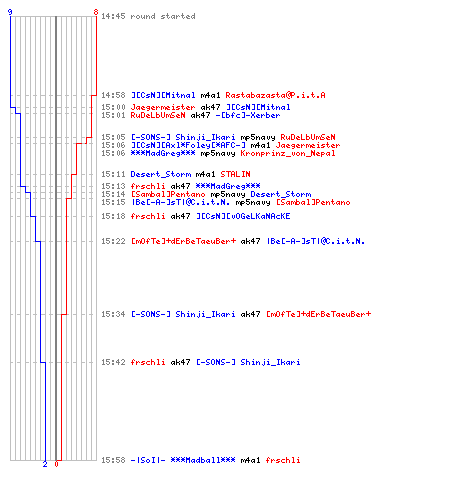This screenshot has height=500, width=450.
Task: Click player name Rastabazasta@P.i.t.A
Action: pos(275,95)
